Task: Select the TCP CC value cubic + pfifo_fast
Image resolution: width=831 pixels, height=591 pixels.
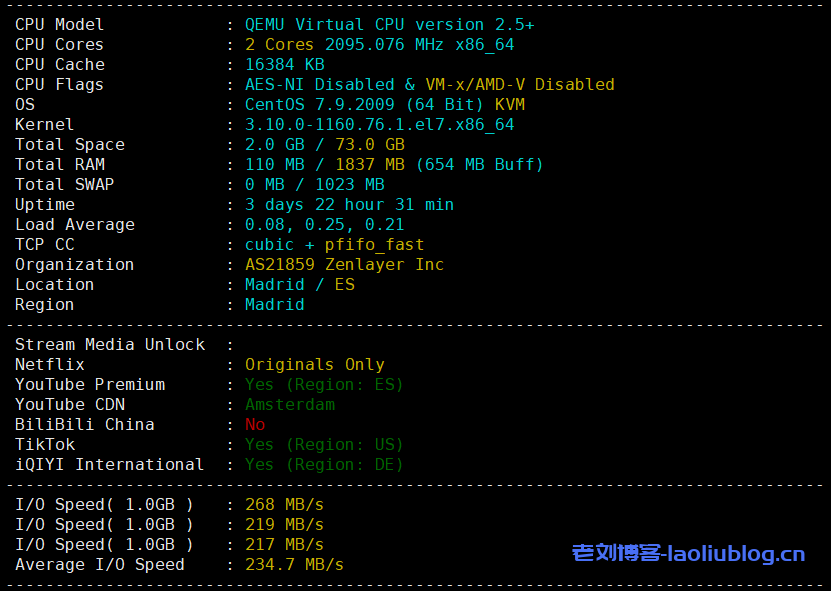Action: (x=334, y=244)
